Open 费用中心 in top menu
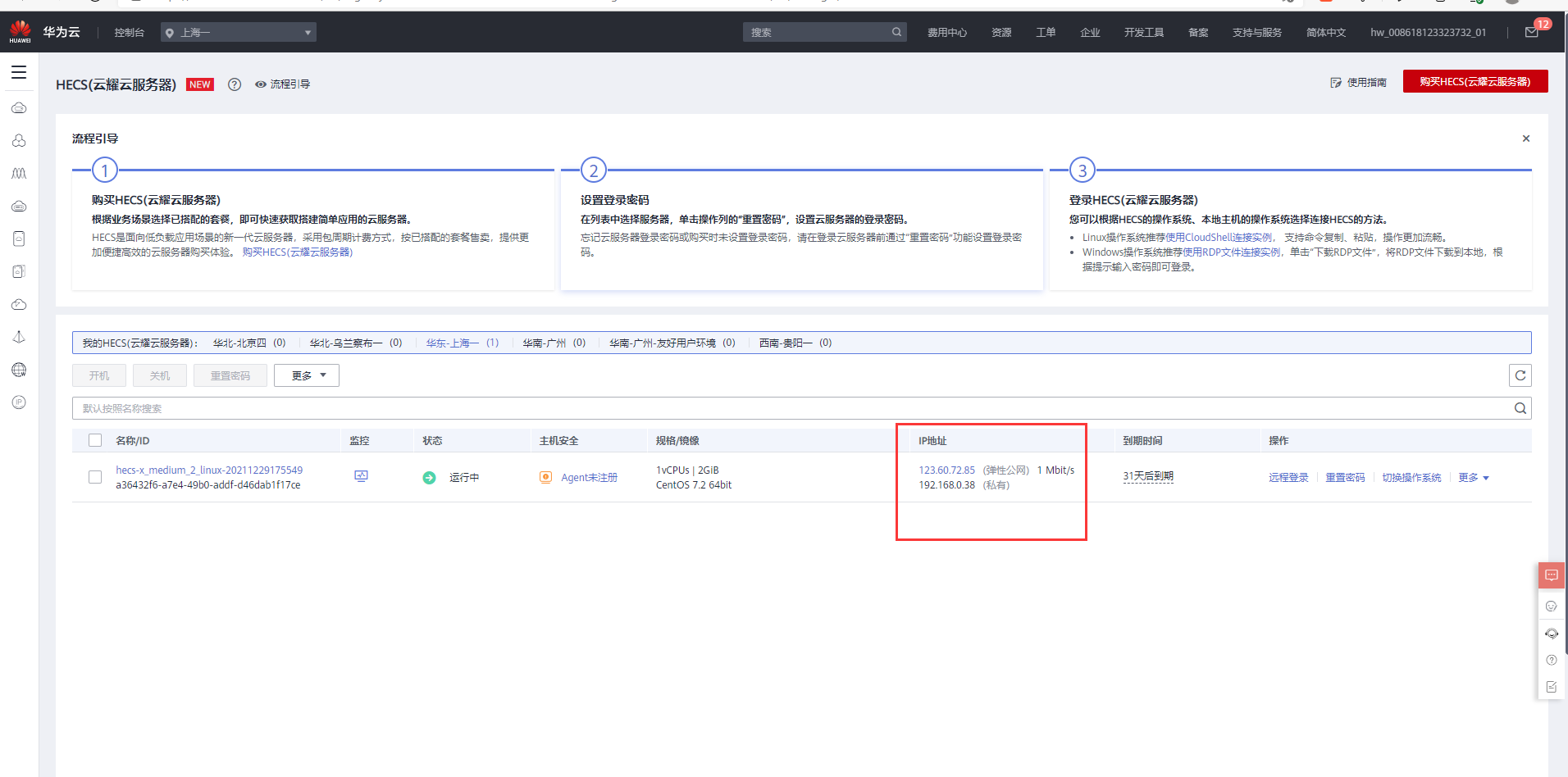This screenshot has height=777, width=1568. (947, 33)
